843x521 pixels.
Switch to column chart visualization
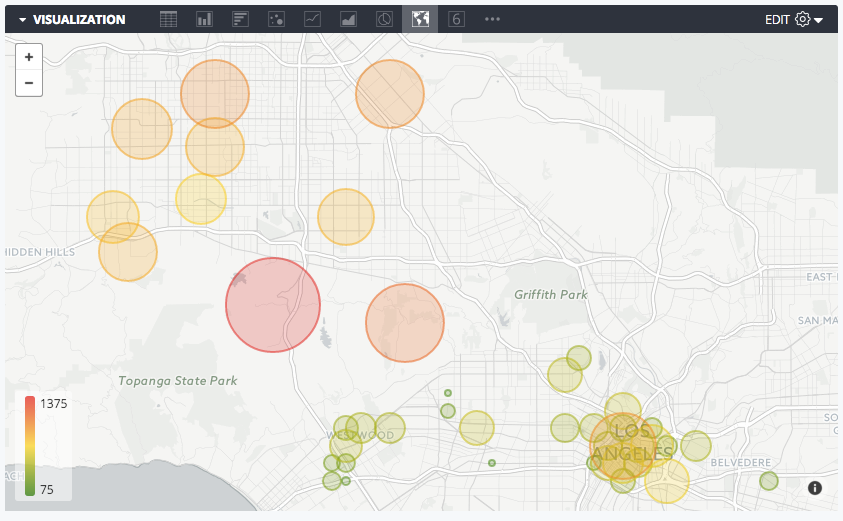click(204, 19)
